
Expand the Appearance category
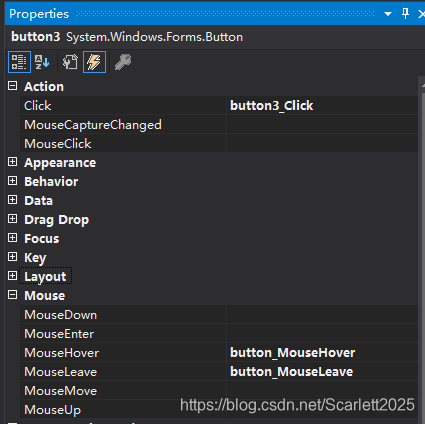click(12, 162)
